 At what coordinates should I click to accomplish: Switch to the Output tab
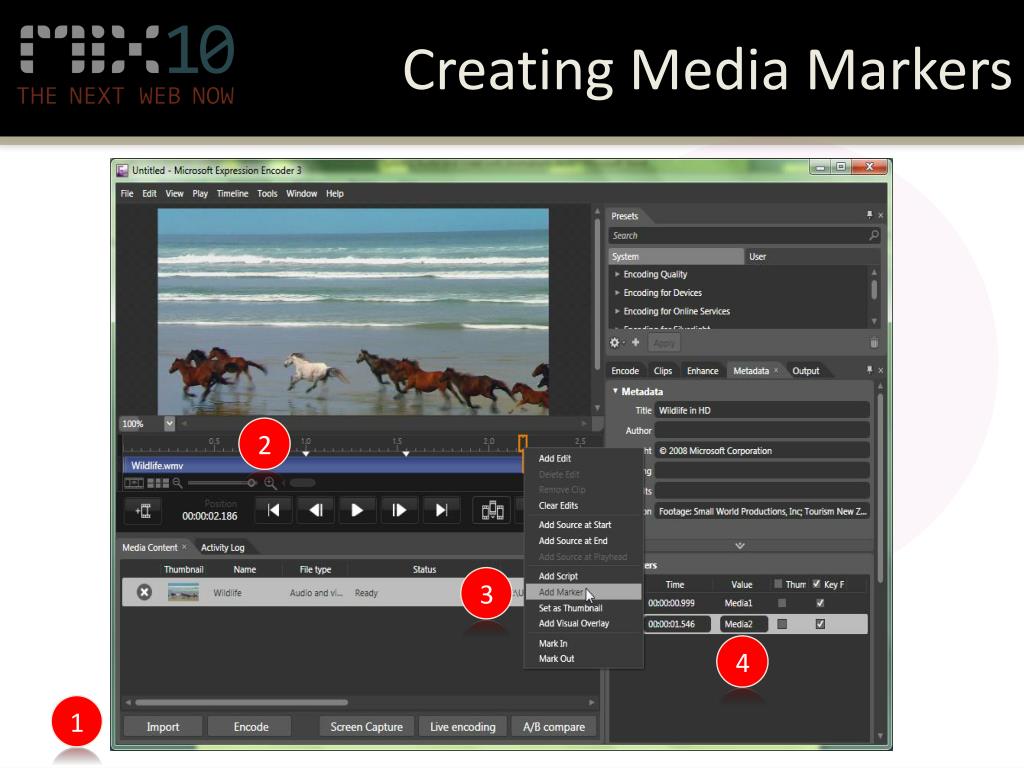[806, 370]
